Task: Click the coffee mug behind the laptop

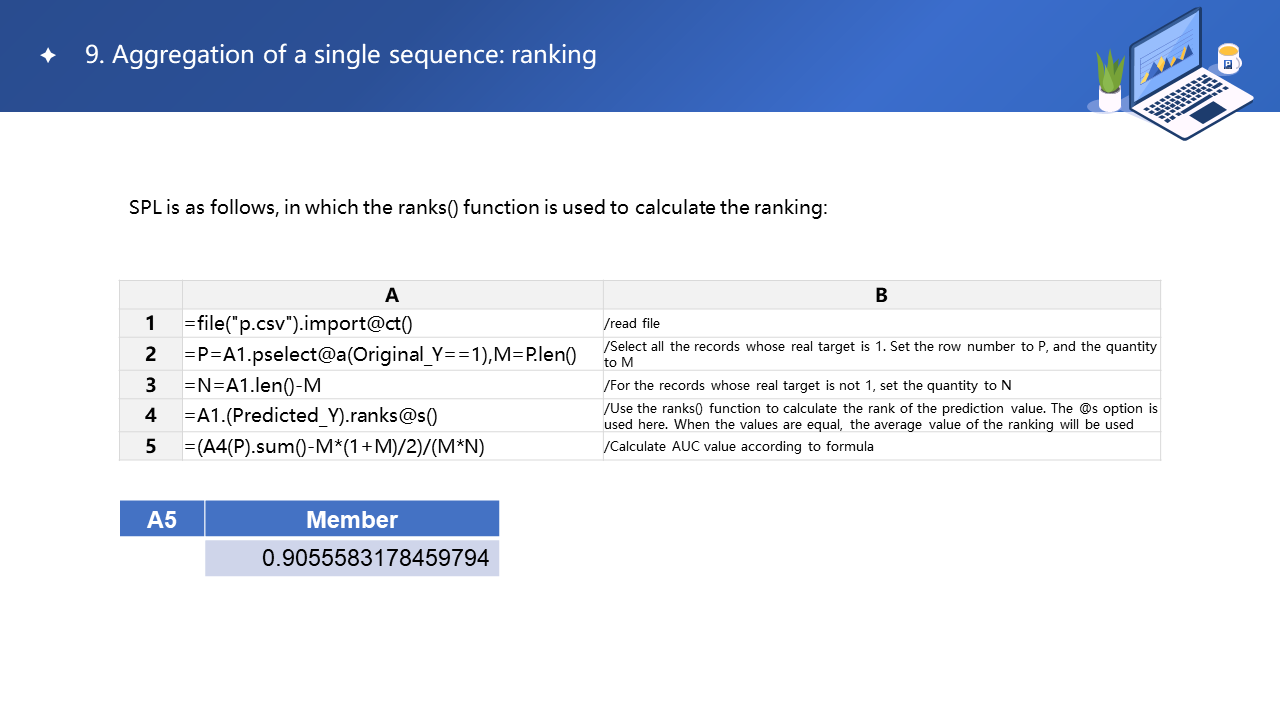Action: [1229, 58]
